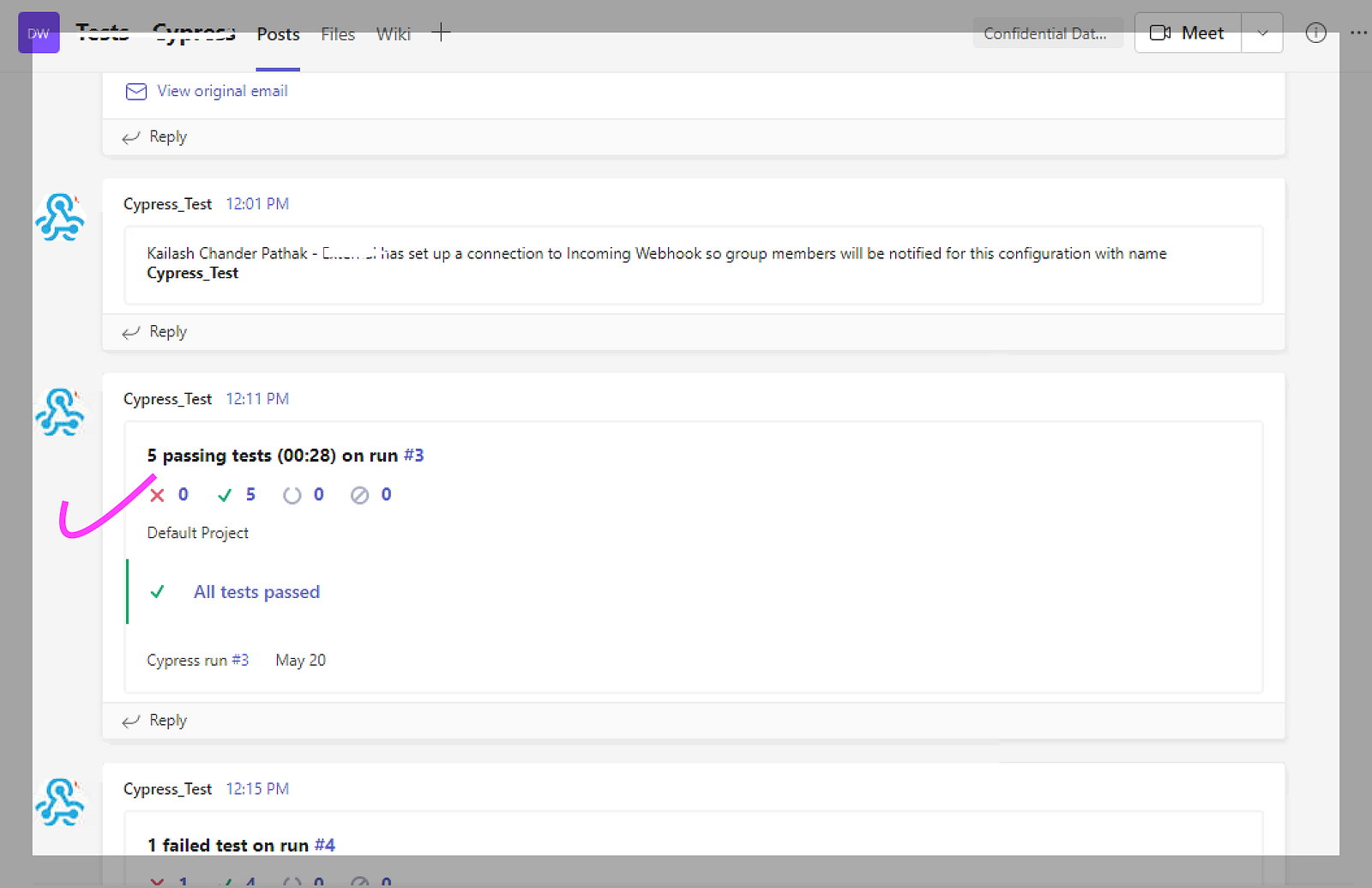Open View original email link
The width and height of the screenshot is (1372, 888).
[x=222, y=91]
